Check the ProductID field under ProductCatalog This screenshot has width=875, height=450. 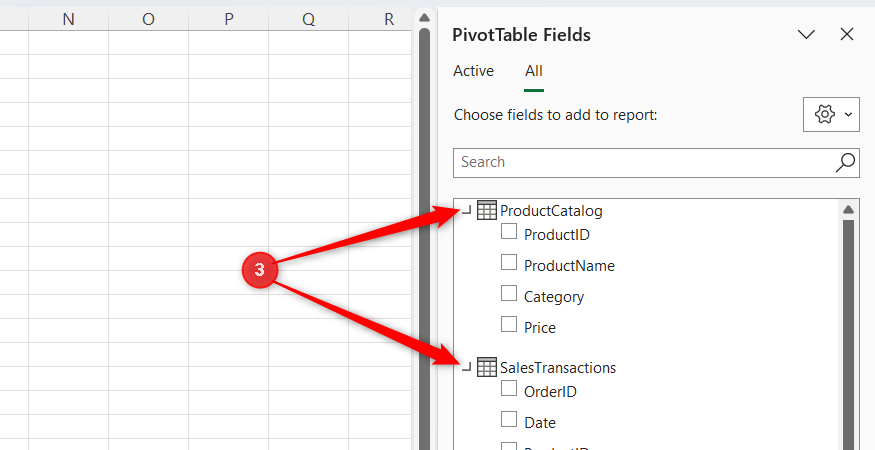[508, 231]
